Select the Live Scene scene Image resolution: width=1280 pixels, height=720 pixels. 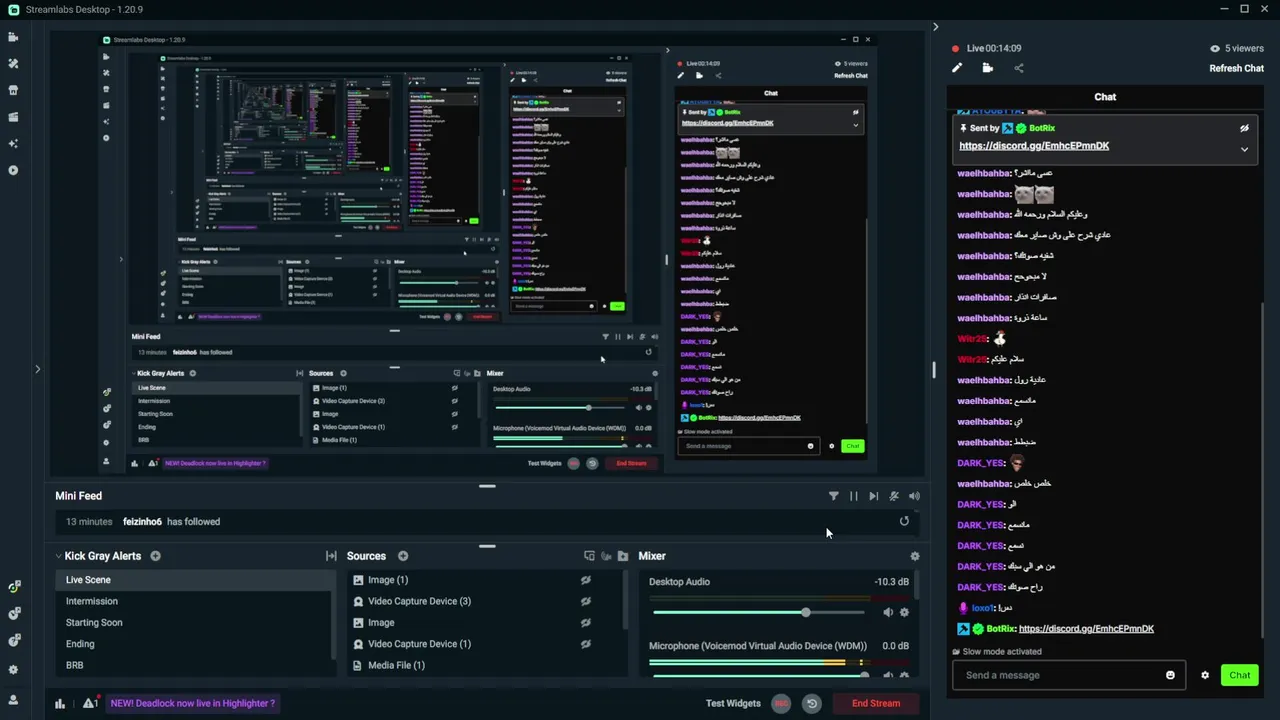(195, 580)
